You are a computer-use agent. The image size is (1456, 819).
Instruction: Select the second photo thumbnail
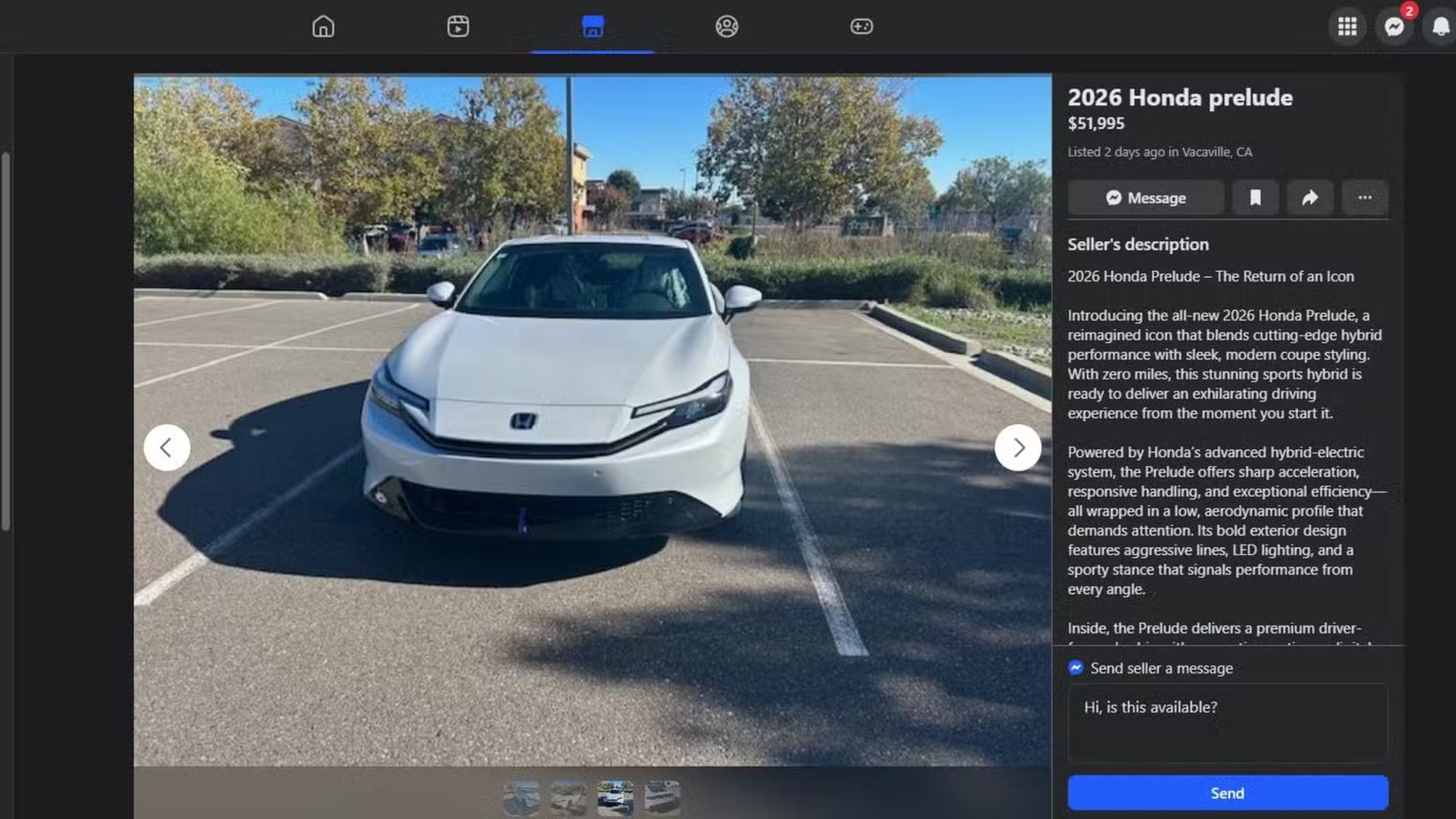pos(568,797)
